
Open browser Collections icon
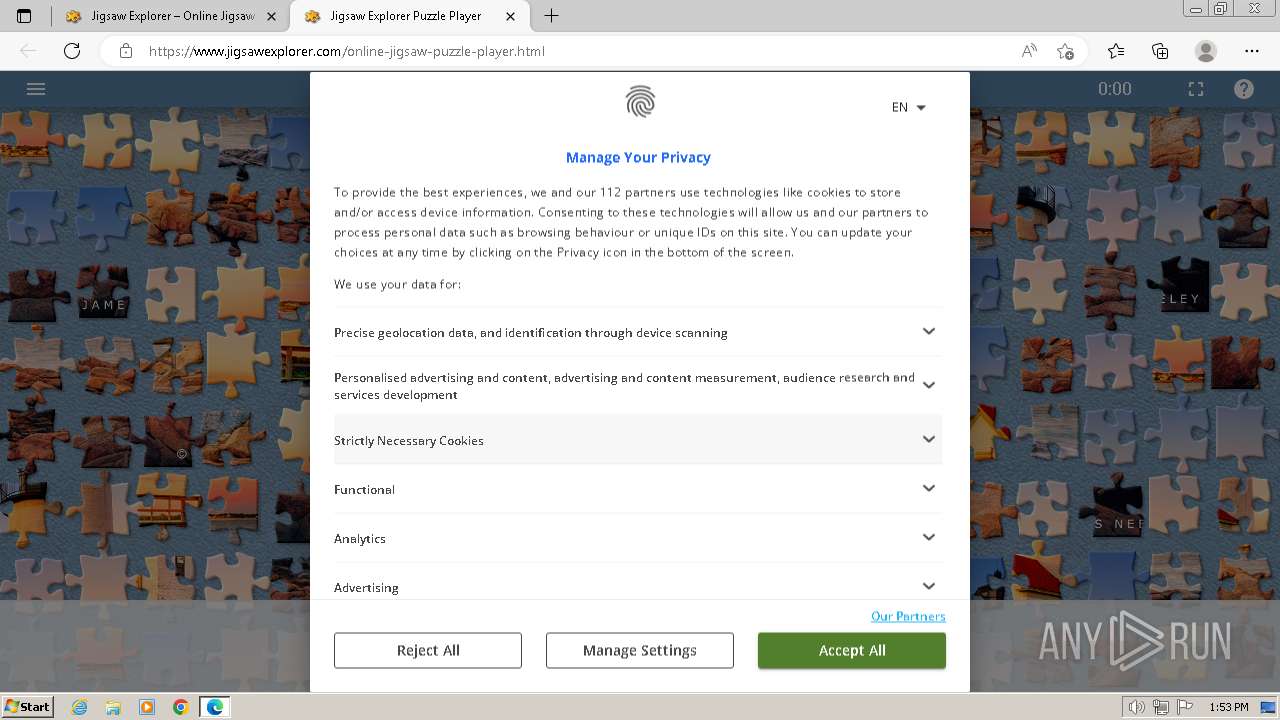click(x=1160, y=51)
